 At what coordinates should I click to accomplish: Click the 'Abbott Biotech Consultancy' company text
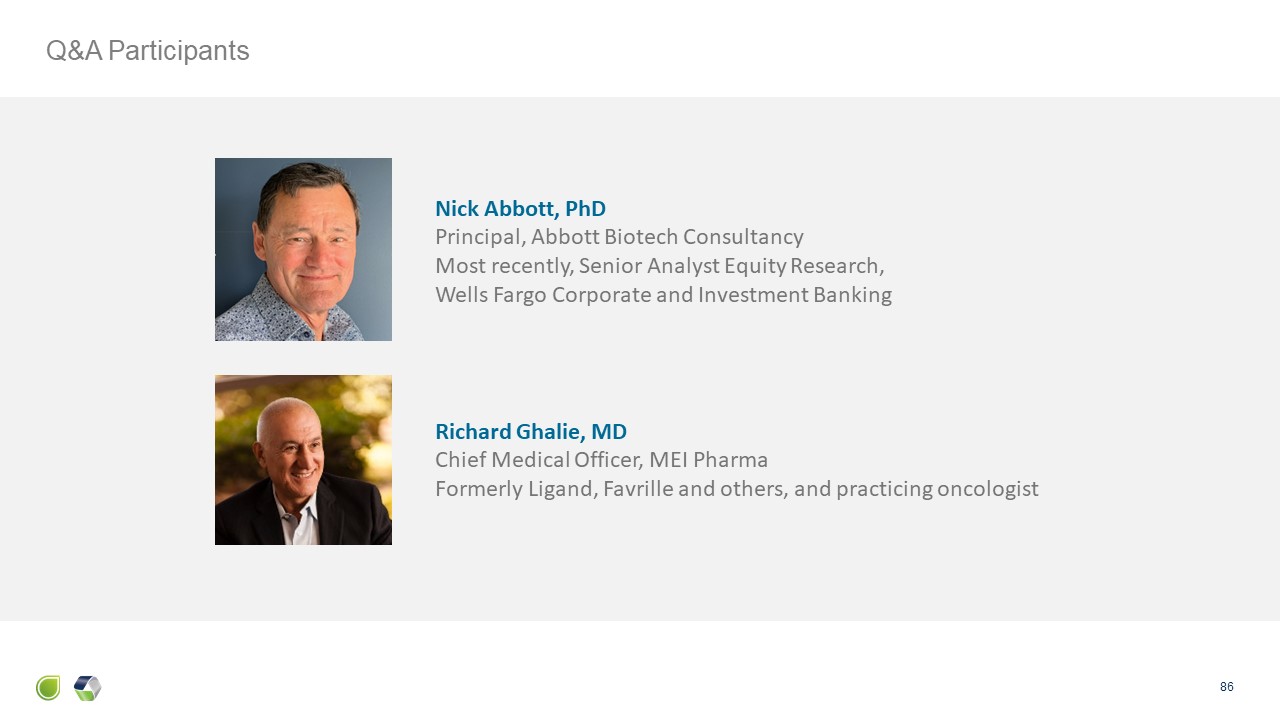[667, 237]
